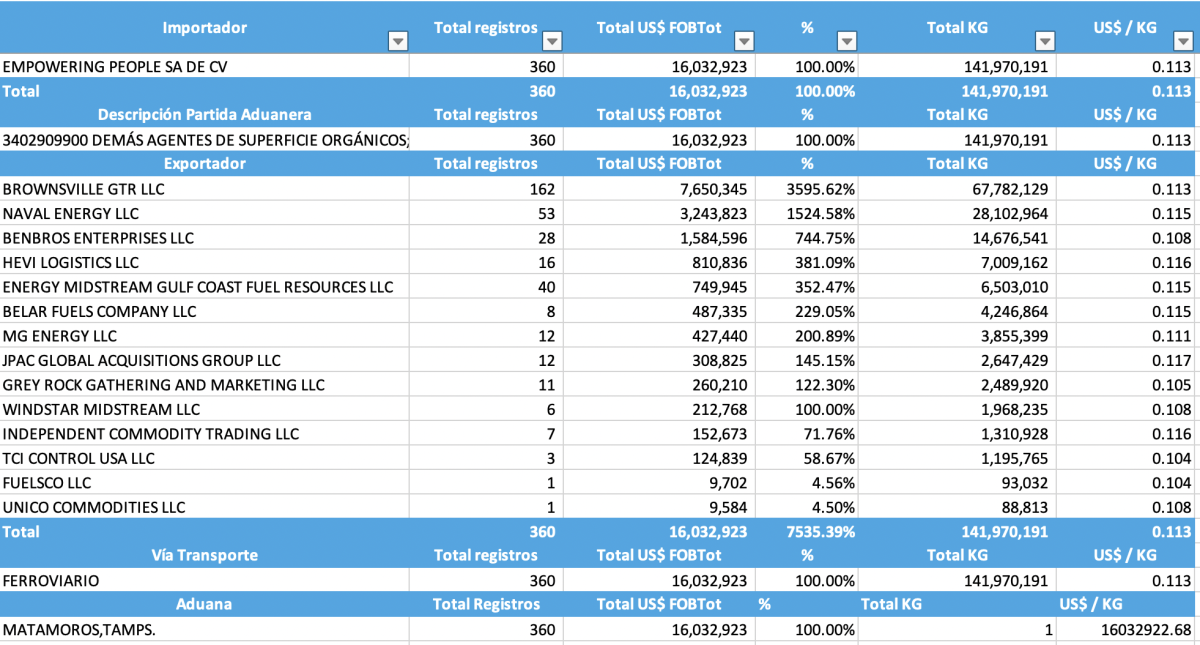Select the 67,782,129 KG cell
The image size is (1200, 645).
click(x=958, y=189)
